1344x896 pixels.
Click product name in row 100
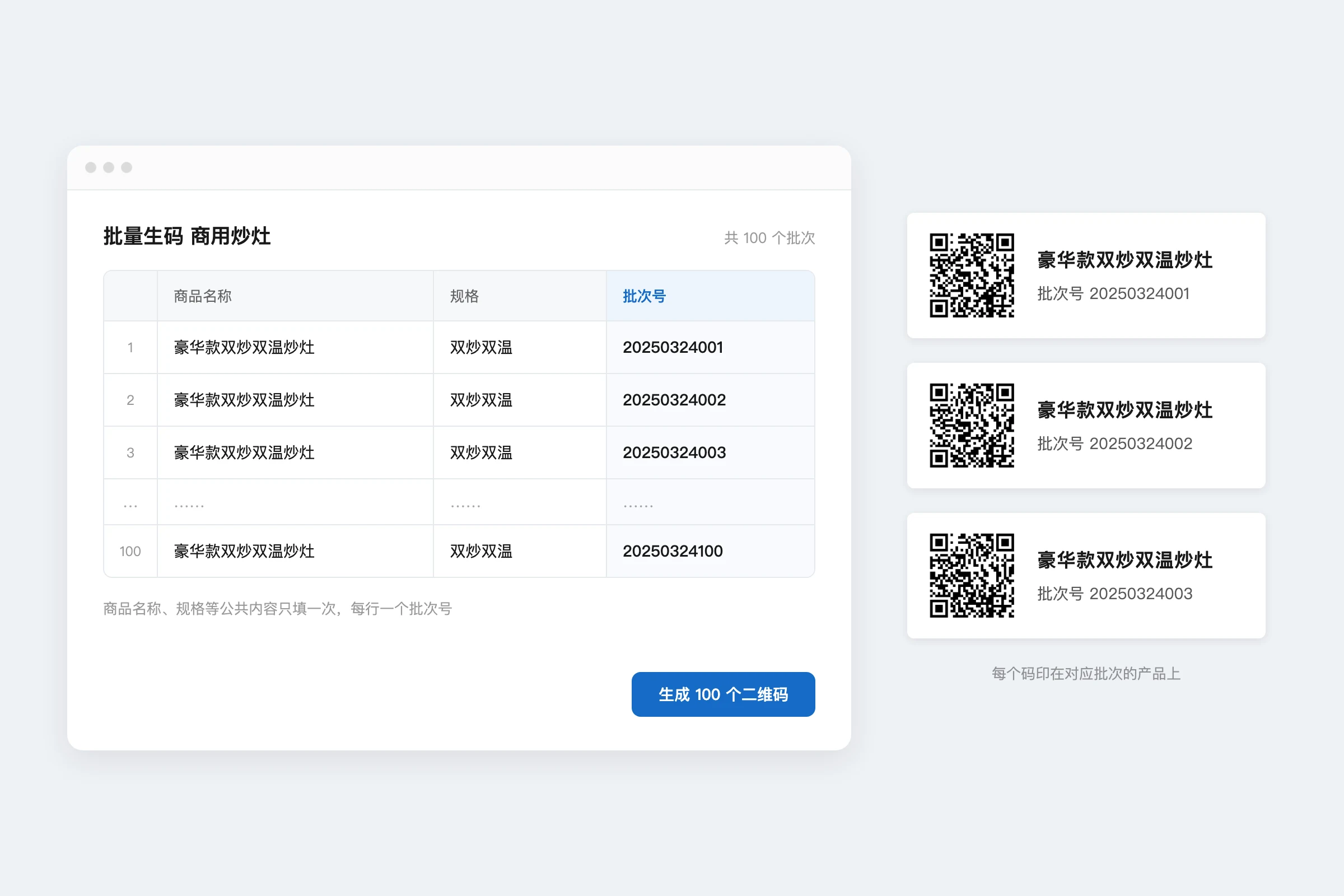244,552
